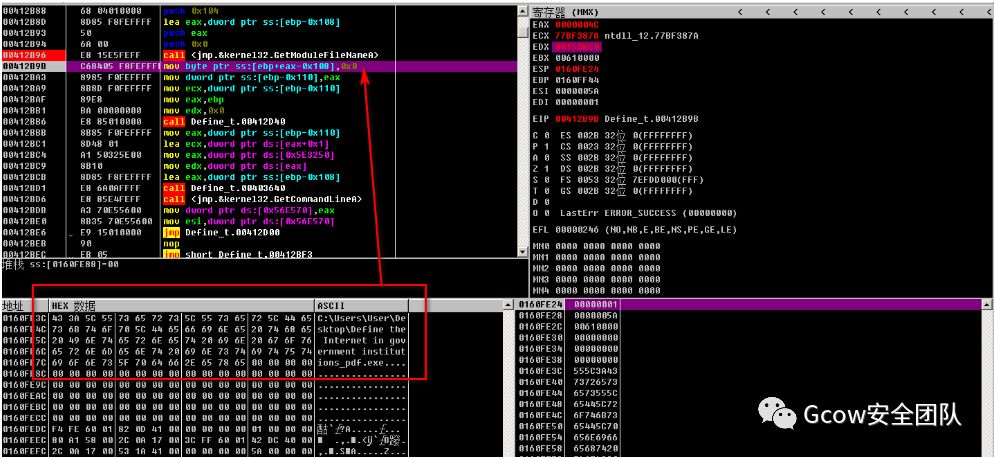Click the HEX 数据 column header
The width and height of the screenshot is (995, 459).
pos(73,305)
